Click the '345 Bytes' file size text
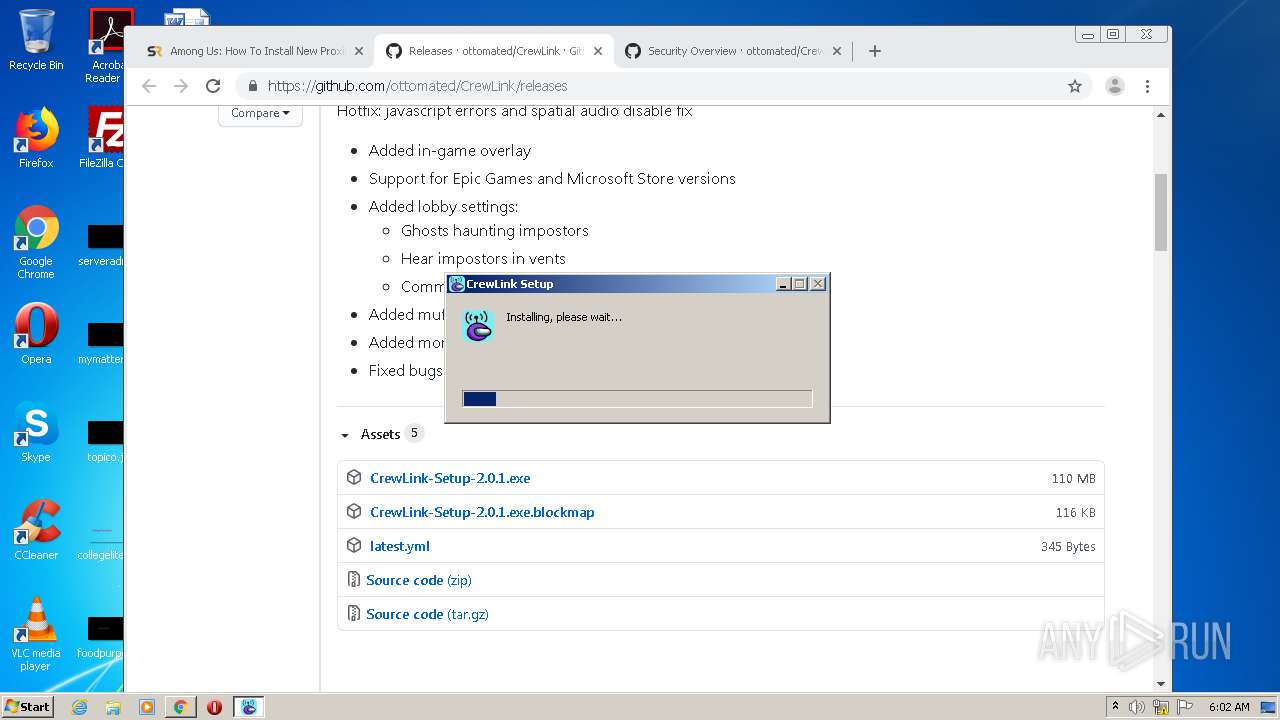 click(1068, 547)
